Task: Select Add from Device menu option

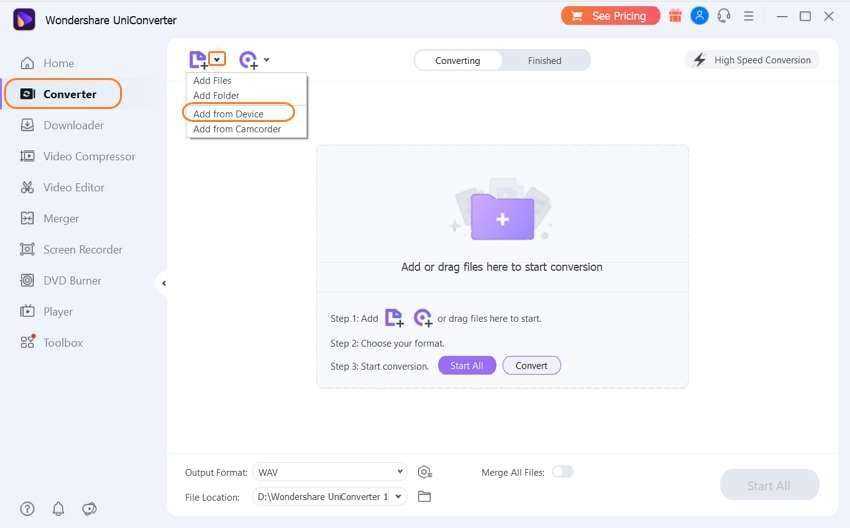Action: pyautogui.click(x=229, y=113)
